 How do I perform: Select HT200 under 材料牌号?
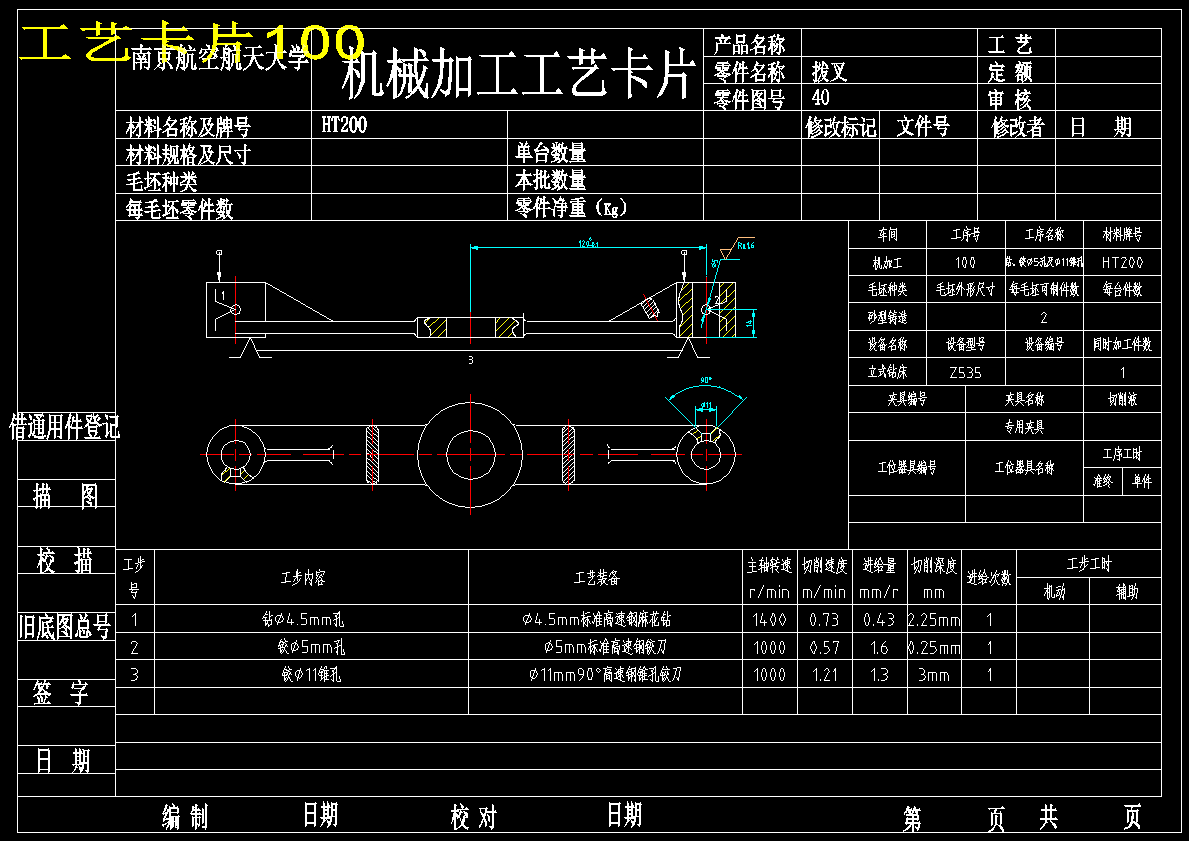coord(1122,262)
